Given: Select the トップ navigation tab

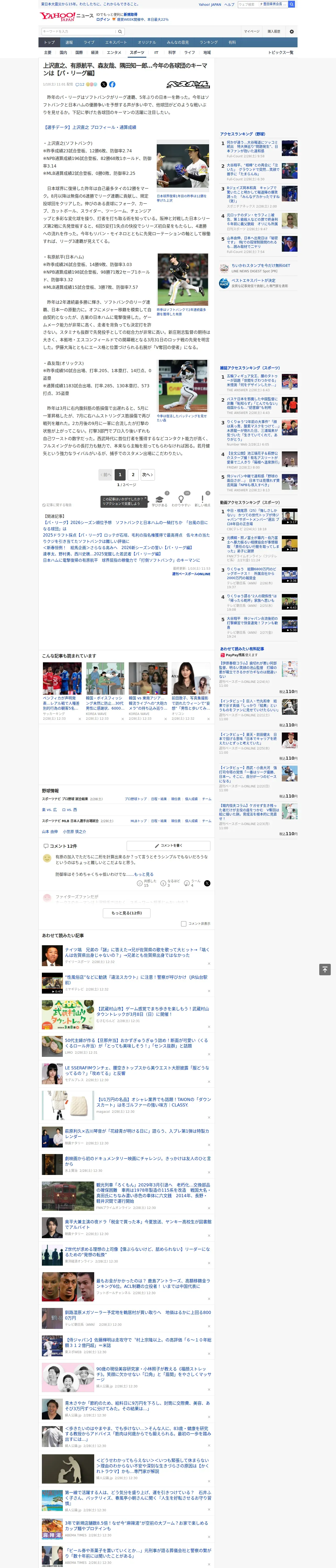Looking at the screenshot, I should [x=49, y=43].
